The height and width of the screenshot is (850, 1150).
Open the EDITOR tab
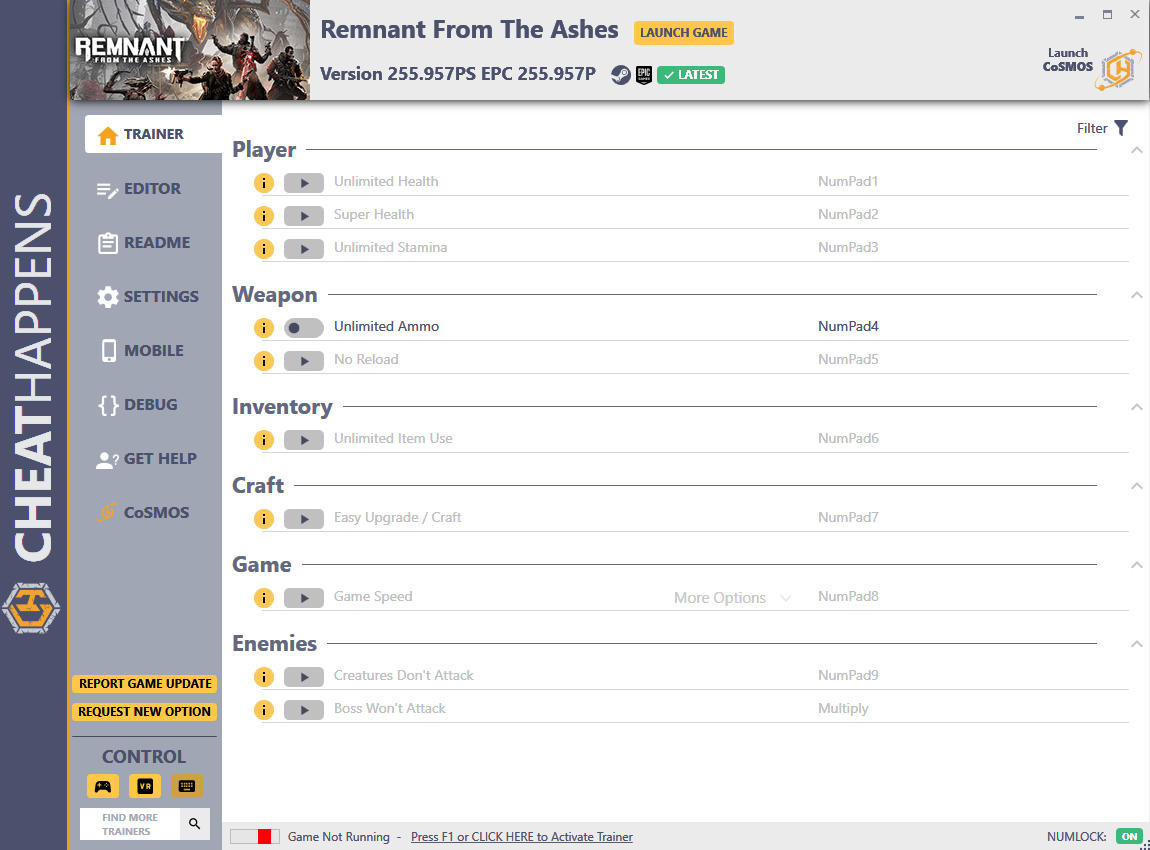(139, 189)
